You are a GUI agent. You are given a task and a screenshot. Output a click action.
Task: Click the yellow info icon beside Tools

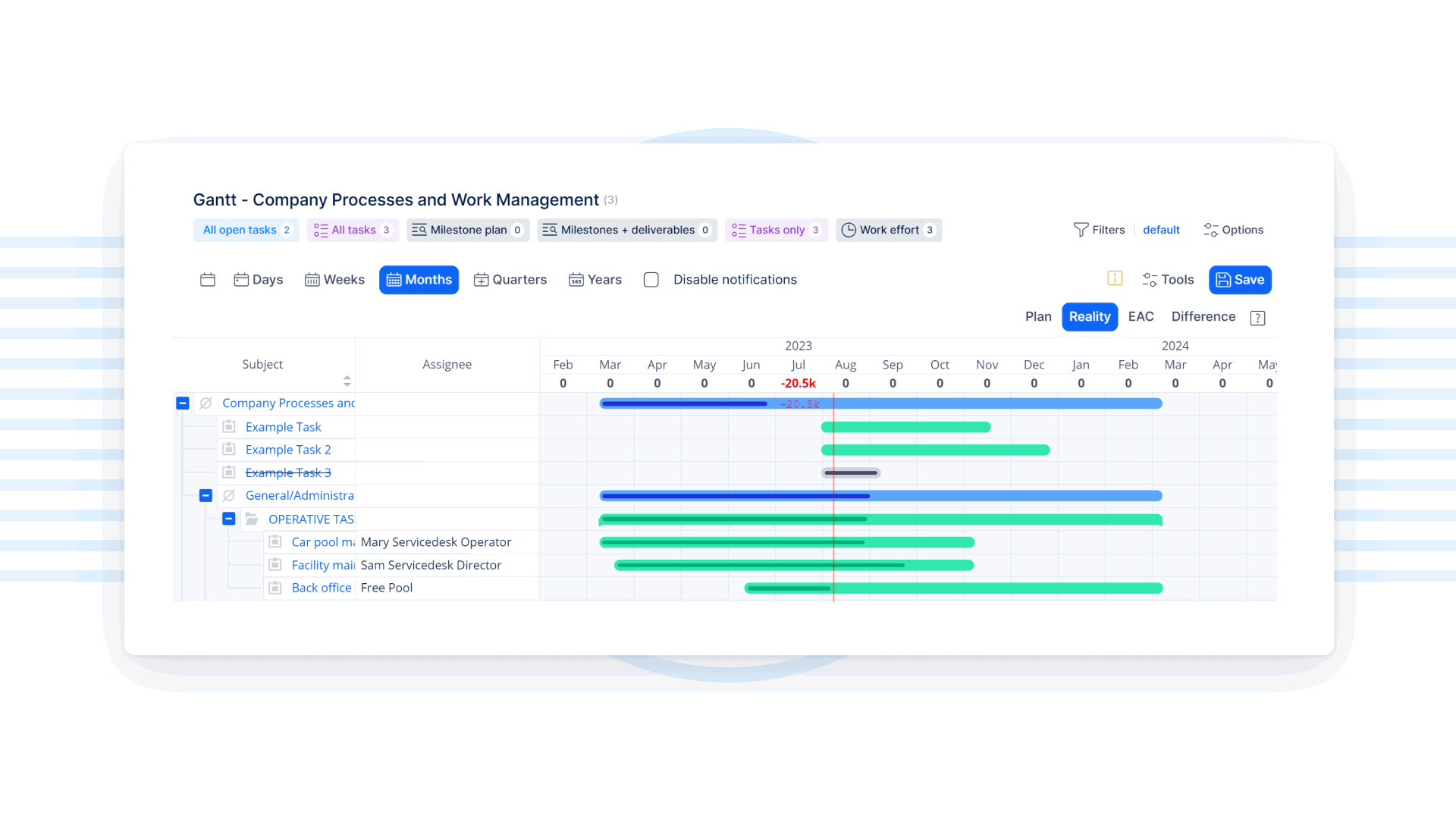point(1114,278)
